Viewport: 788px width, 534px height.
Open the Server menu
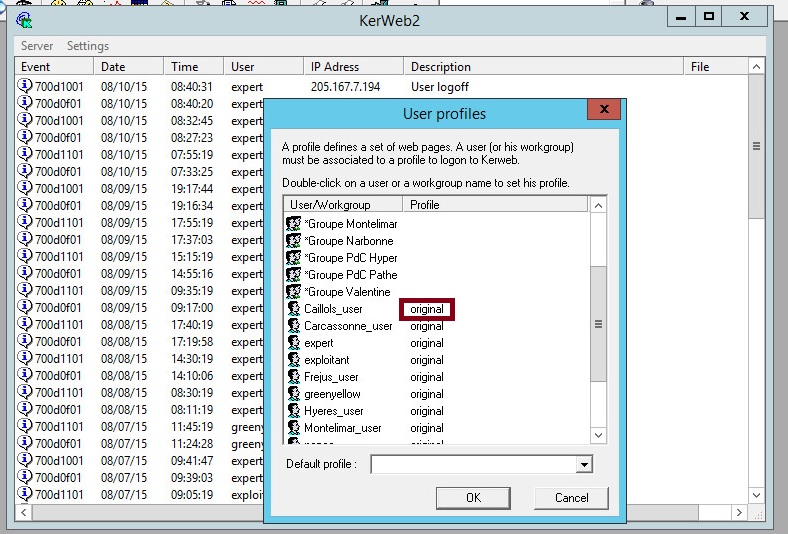[37, 46]
